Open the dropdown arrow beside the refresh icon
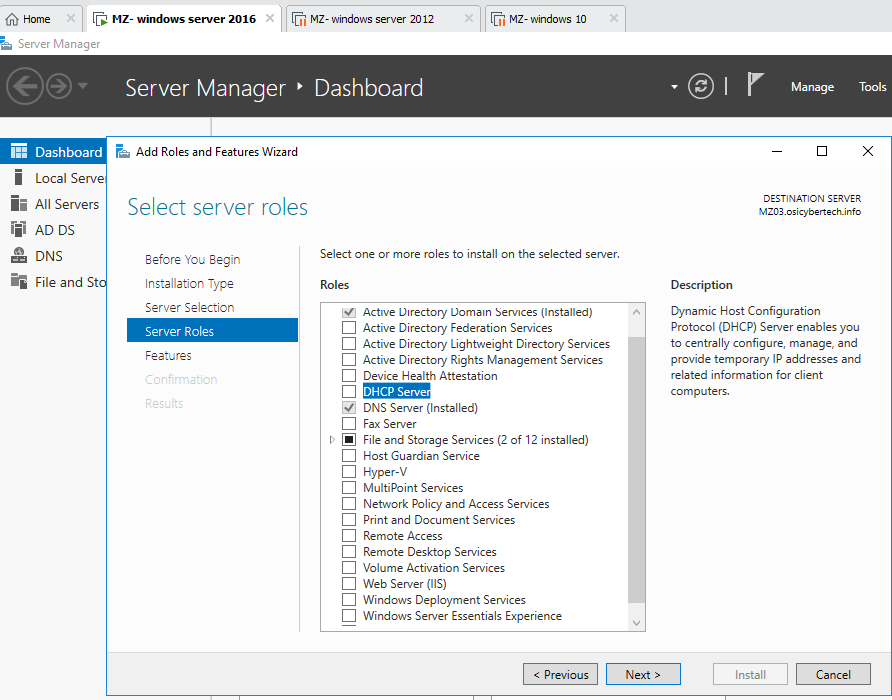 (674, 87)
